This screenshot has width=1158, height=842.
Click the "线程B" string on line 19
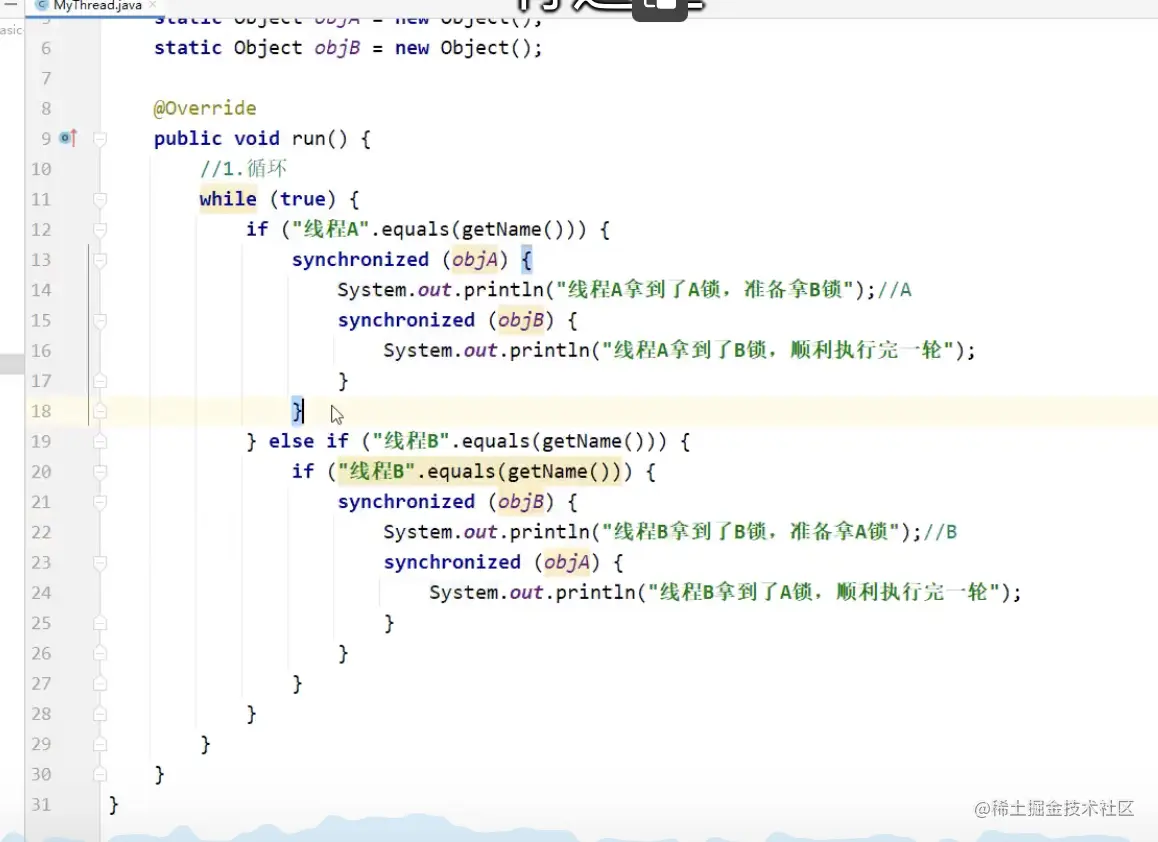point(411,442)
